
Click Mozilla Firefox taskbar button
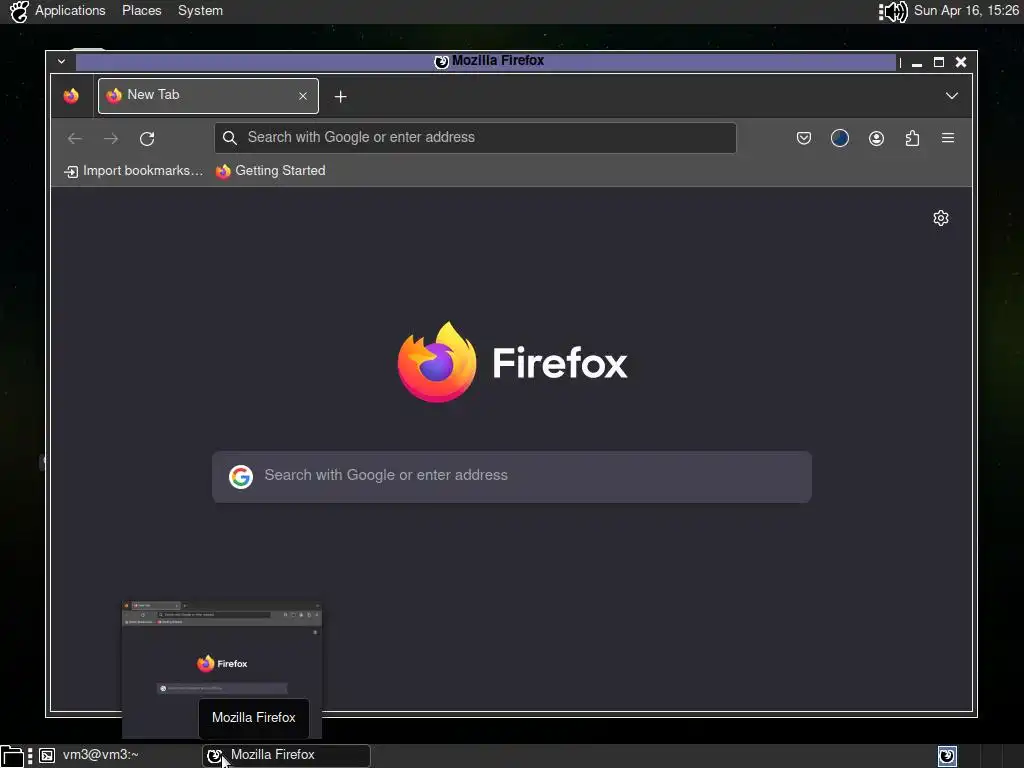[x=286, y=756]
